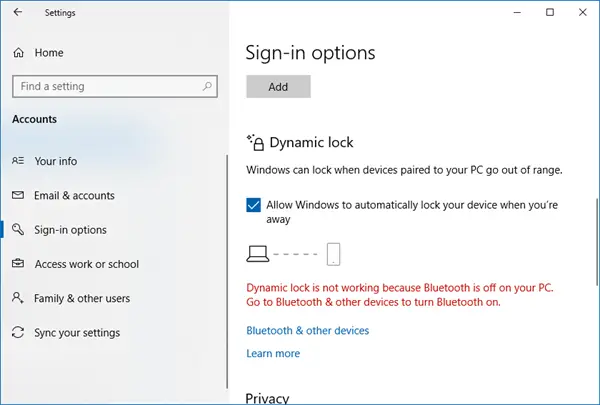Click the Email & accounts envelope icon
600x405 pixels.
(x=18, y=195)
